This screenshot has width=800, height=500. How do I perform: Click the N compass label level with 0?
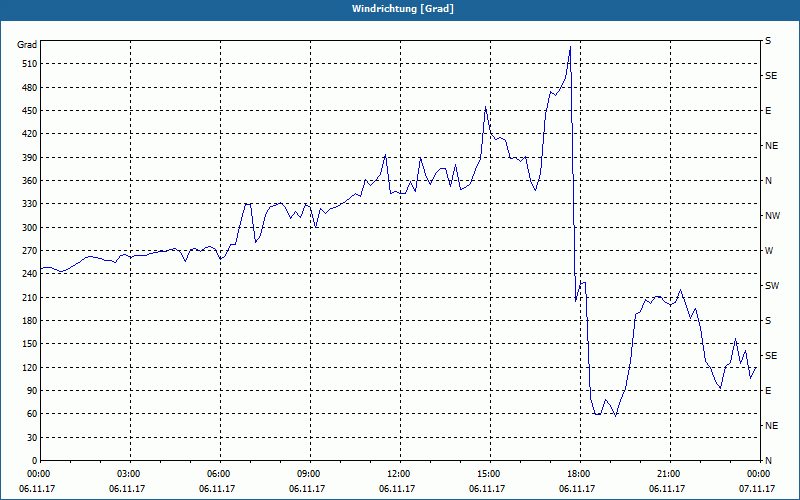point(768,461)
